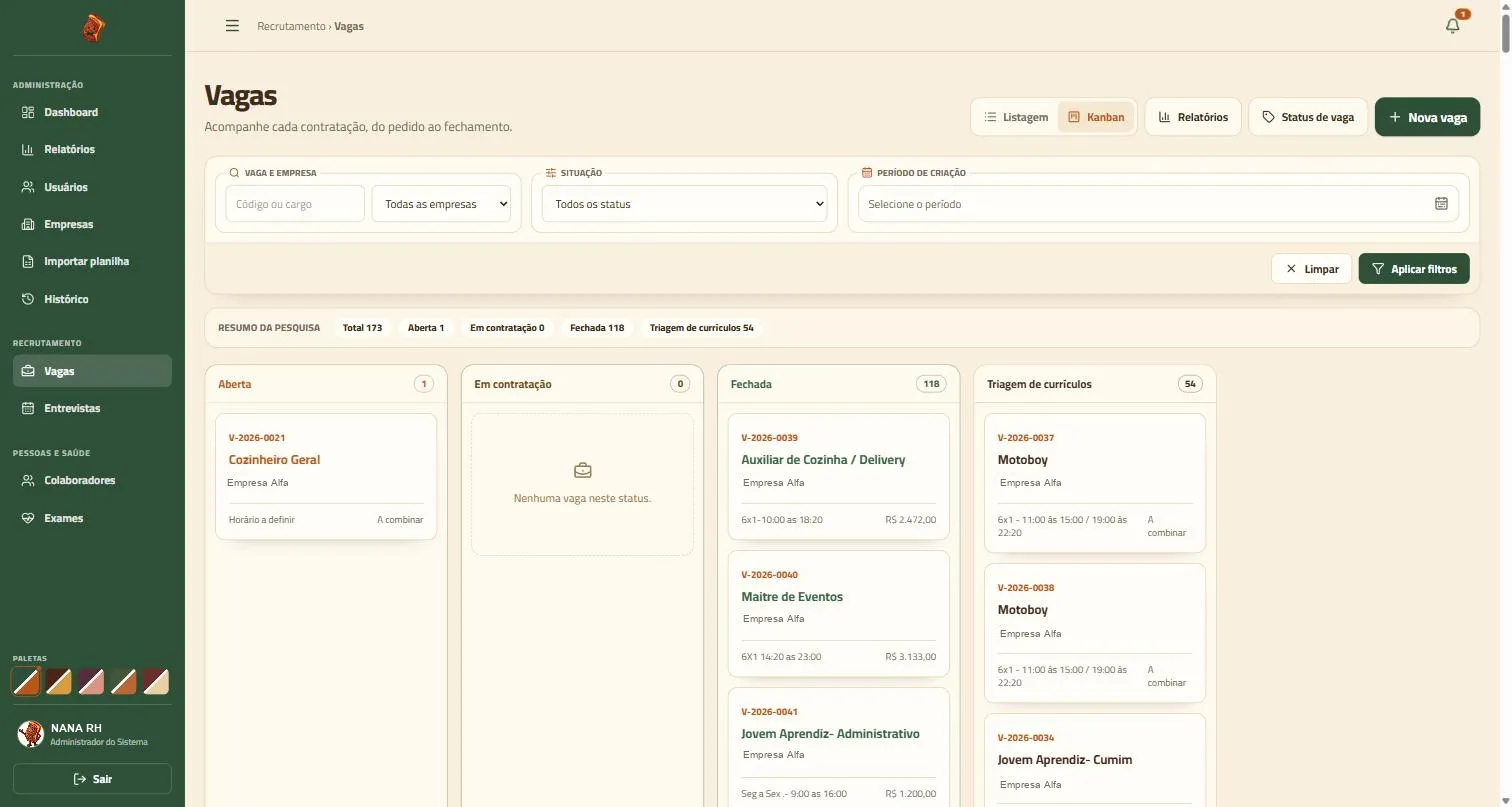The height and width of the screenshot is (807, 1512).
Task: Select the pink palette swatch in the middle
Action: point(91,682)
